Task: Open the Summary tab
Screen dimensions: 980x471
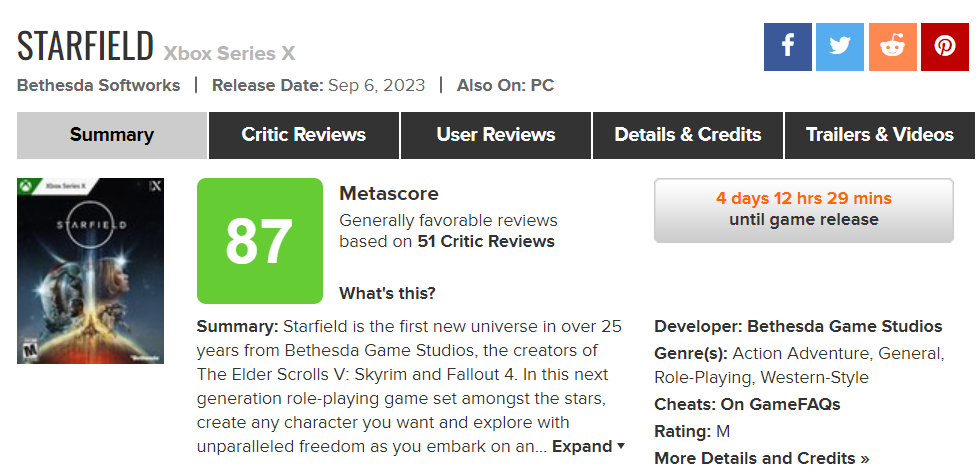Action: pos(112,135)
